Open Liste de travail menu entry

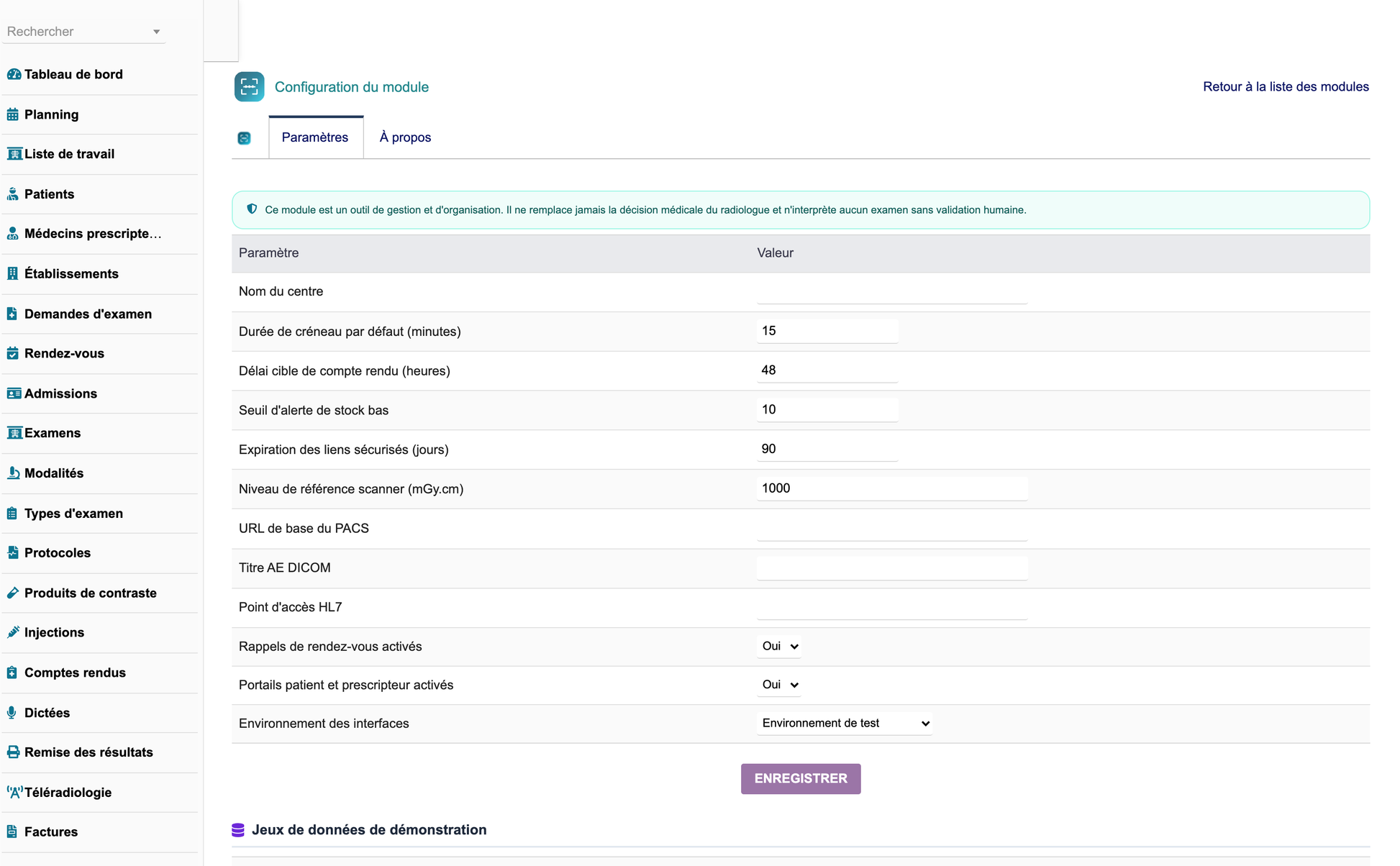pyautogui.click(x=69, y=154)
